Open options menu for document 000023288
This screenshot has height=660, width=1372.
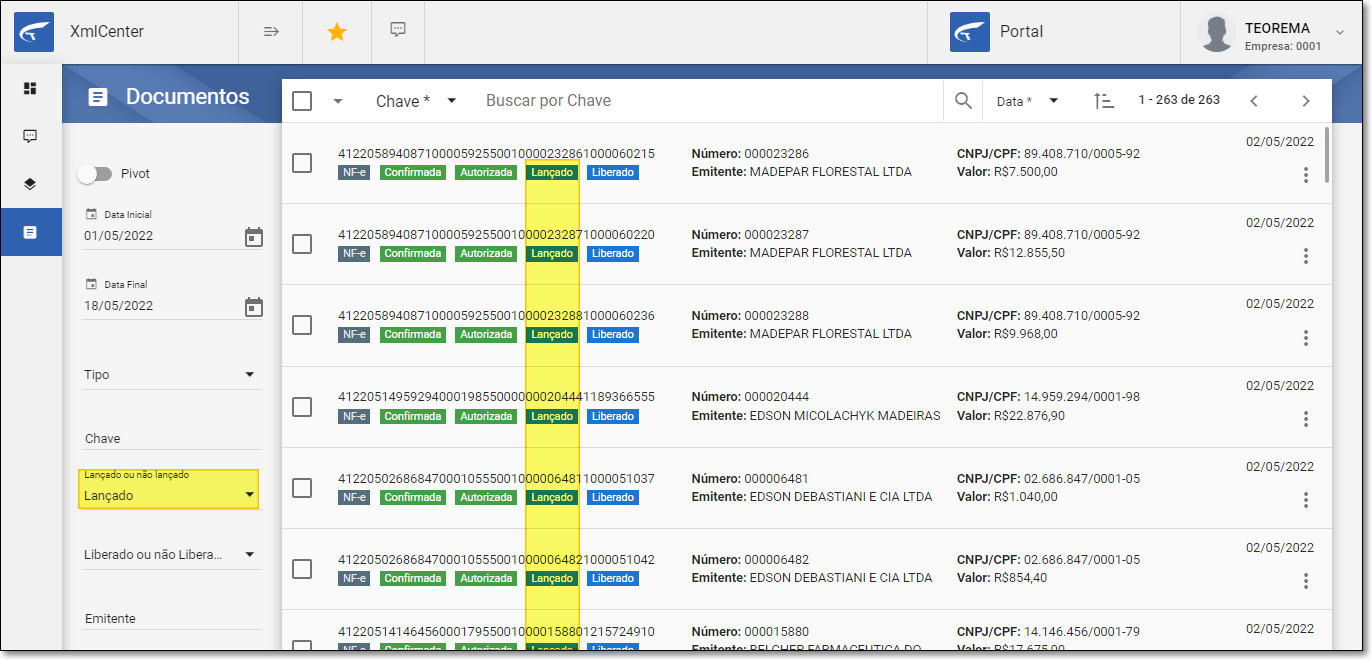click(x=1306, y=337)
